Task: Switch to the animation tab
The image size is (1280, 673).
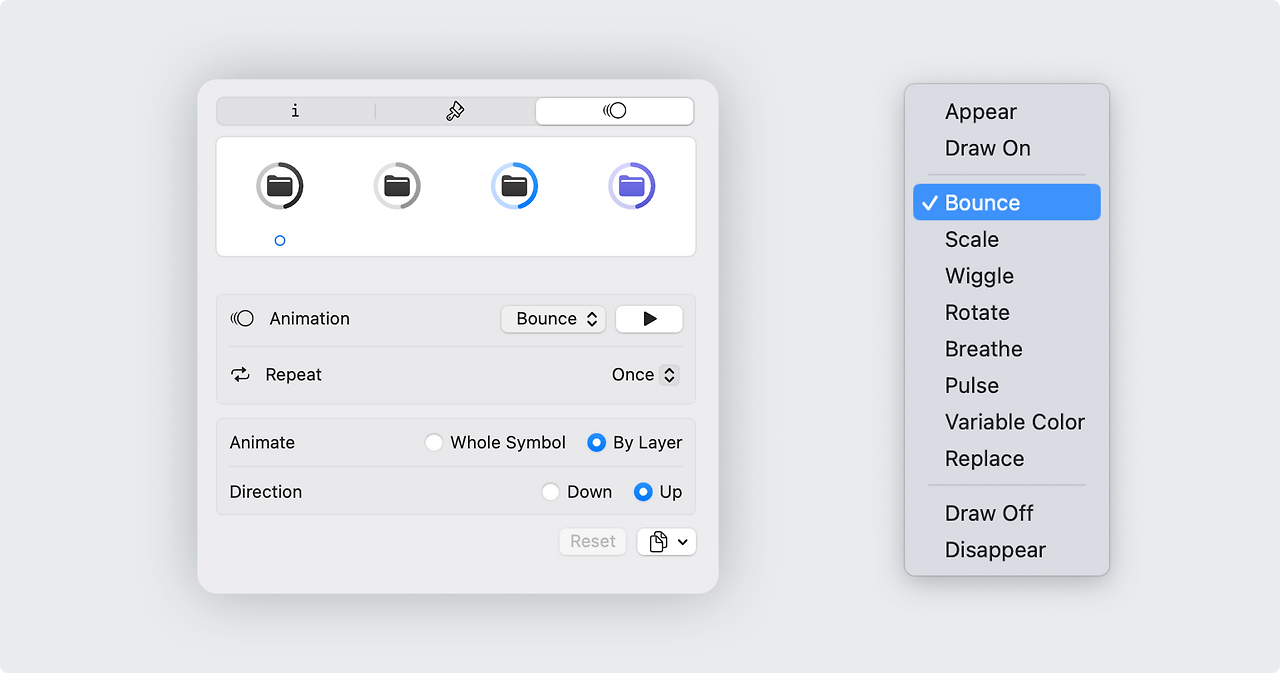Action: tap(614, 111)
